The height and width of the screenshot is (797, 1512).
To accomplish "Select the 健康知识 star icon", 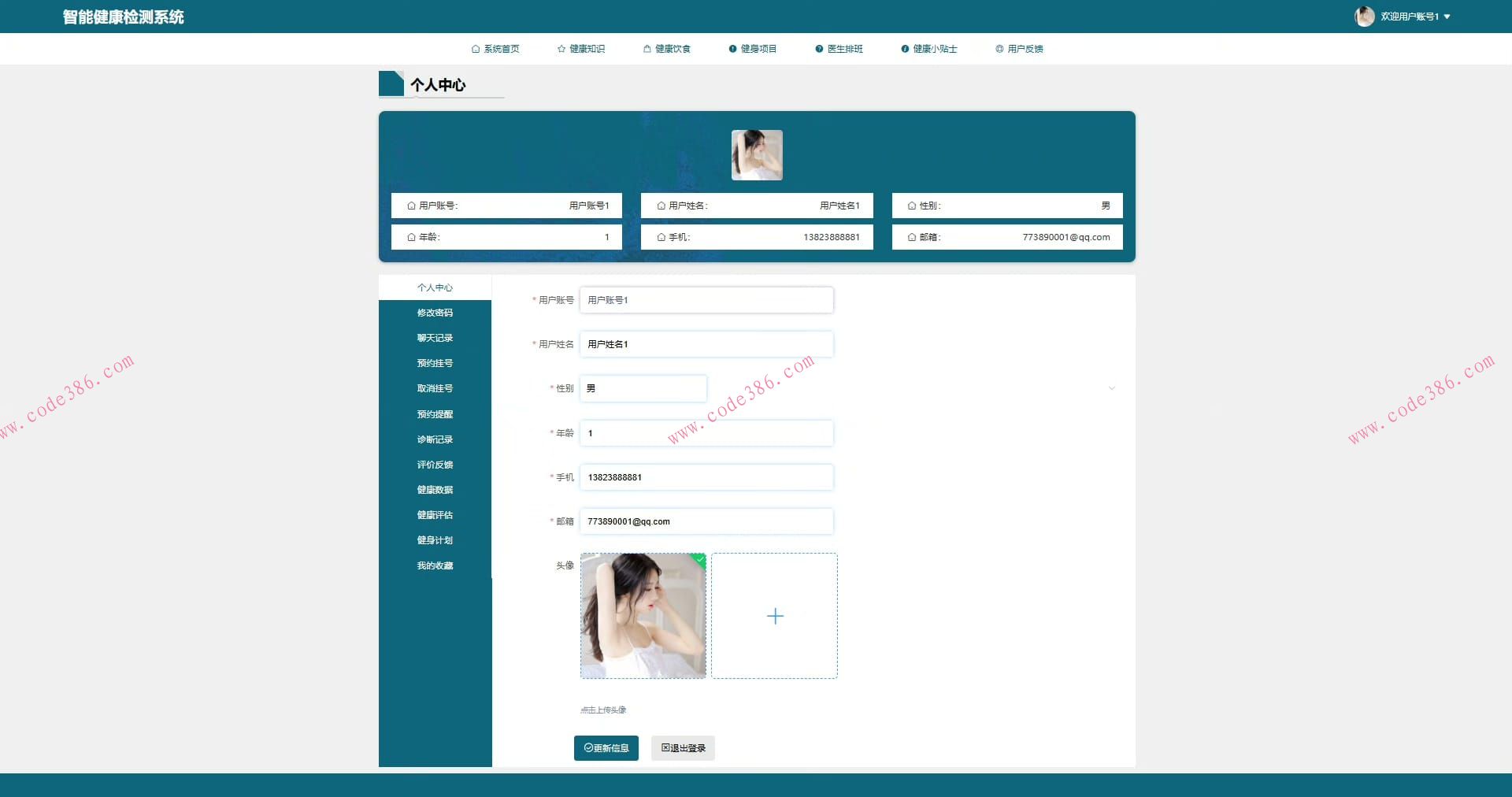I will pyautogui.click(x=561, y=48).
